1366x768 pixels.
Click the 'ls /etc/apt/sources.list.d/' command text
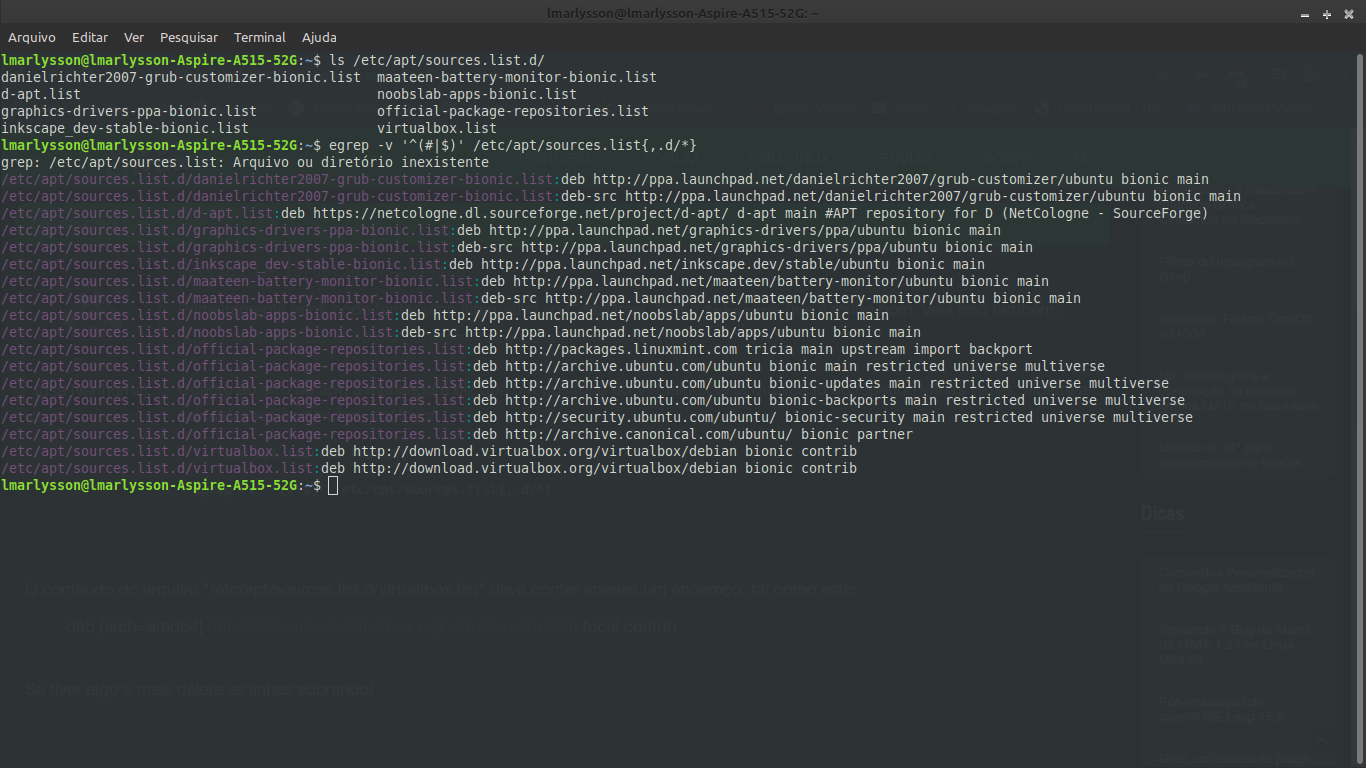[437, 60]
